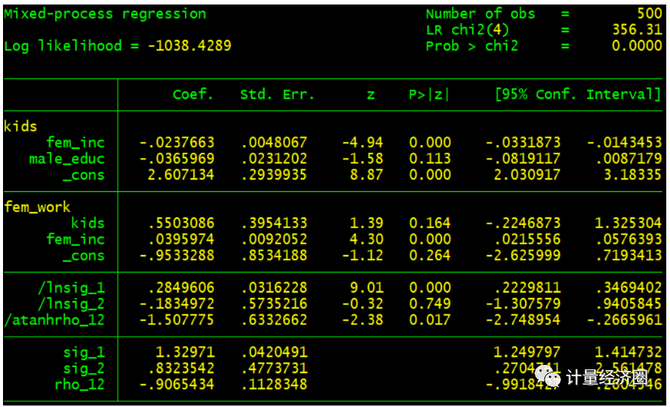Select the '/atanhrho_12' parameter label

coord(54,320)
